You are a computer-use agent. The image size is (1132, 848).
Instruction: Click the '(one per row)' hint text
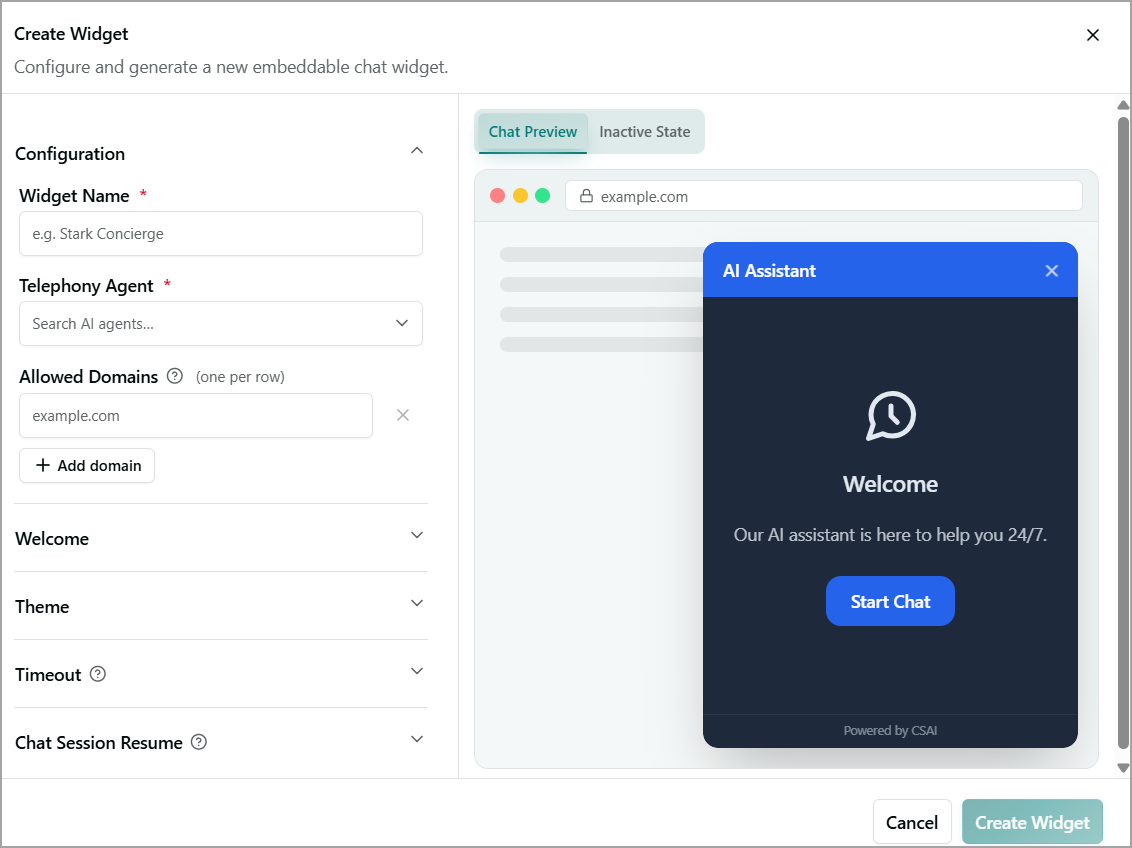point(240,377)
